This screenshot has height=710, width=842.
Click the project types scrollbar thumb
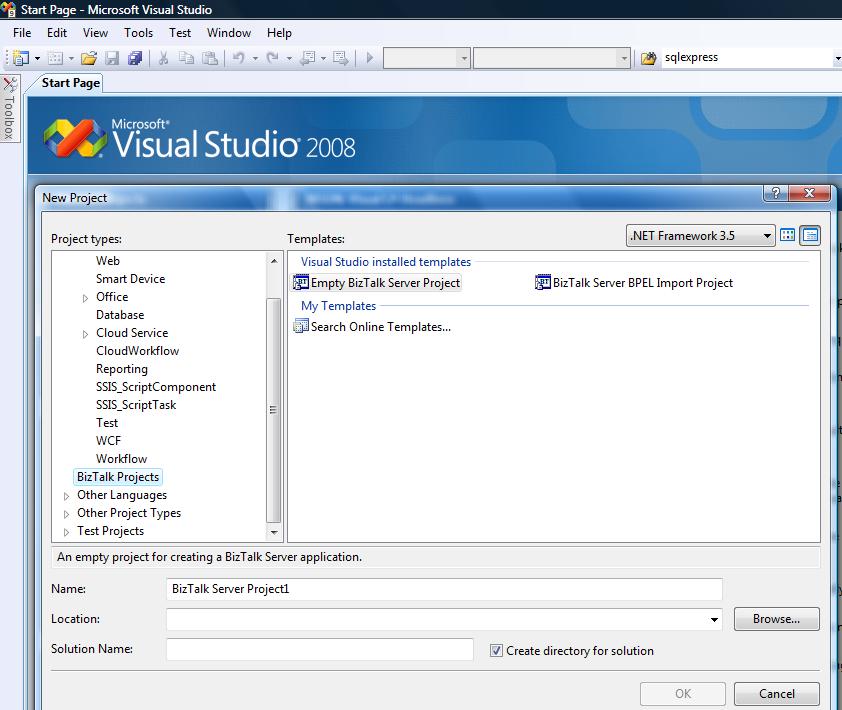(273, 410)
